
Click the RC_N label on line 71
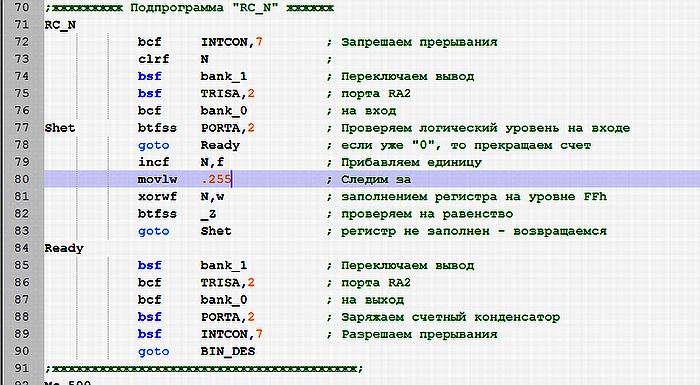(x=60, y=25)
